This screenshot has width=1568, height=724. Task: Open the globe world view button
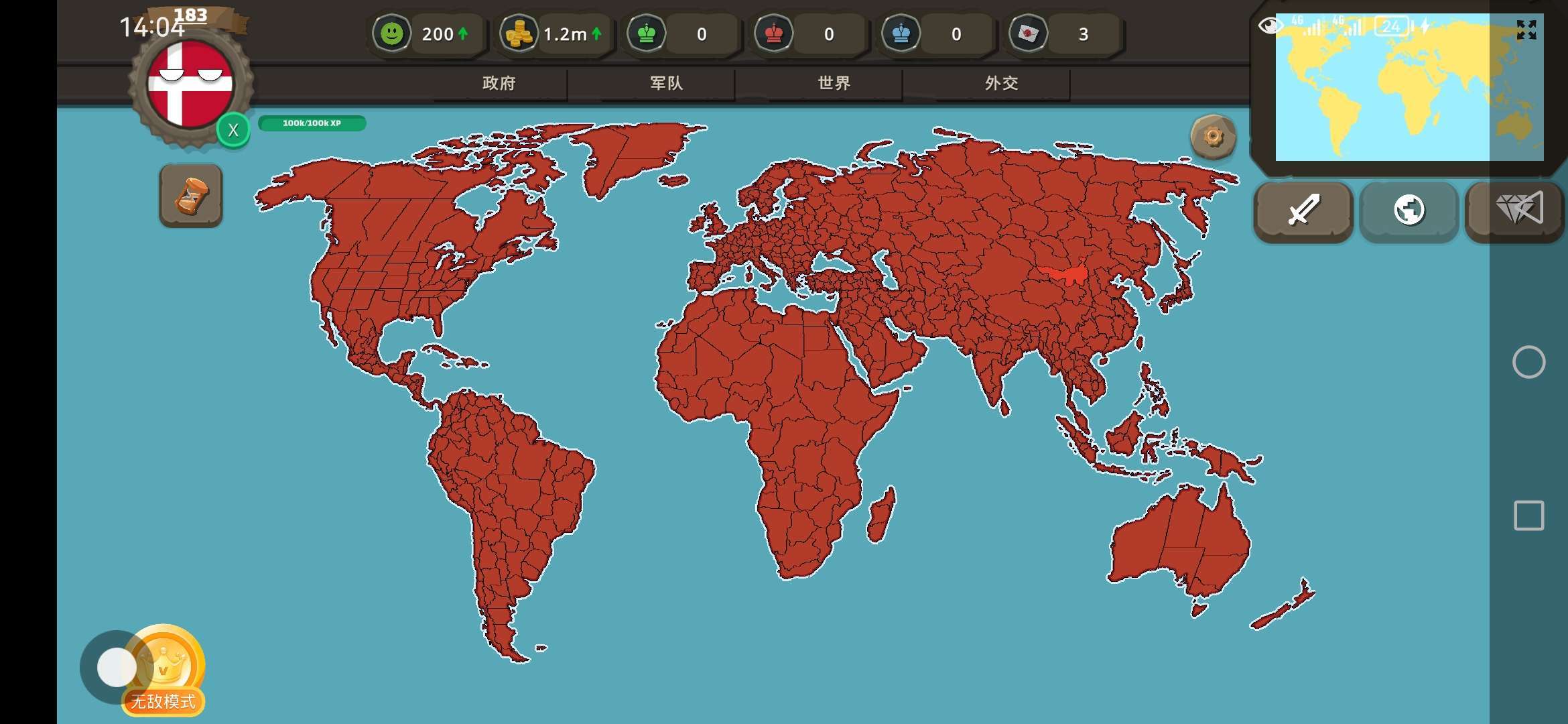point(1409,210)
